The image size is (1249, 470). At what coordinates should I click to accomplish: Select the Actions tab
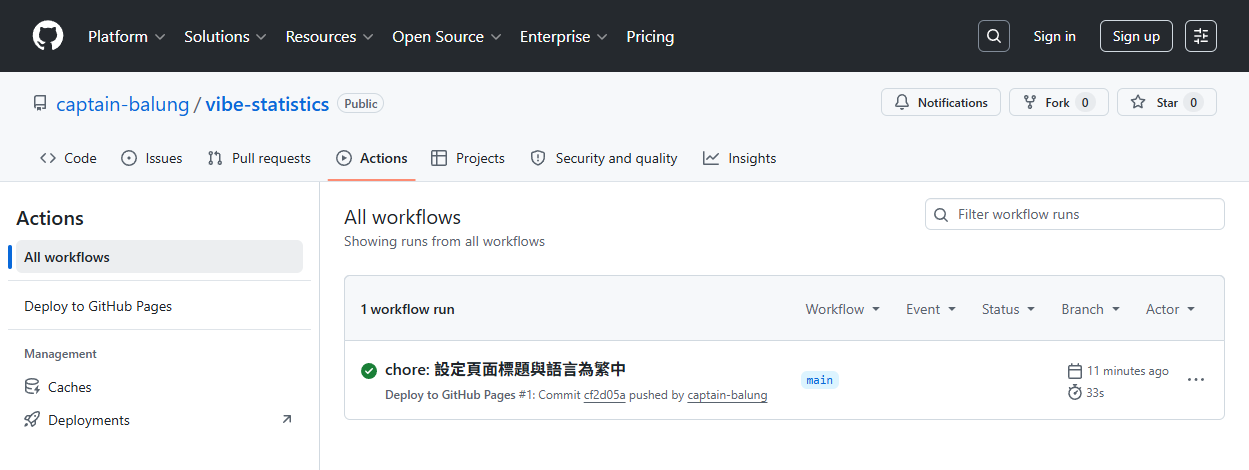pos(372,158)
